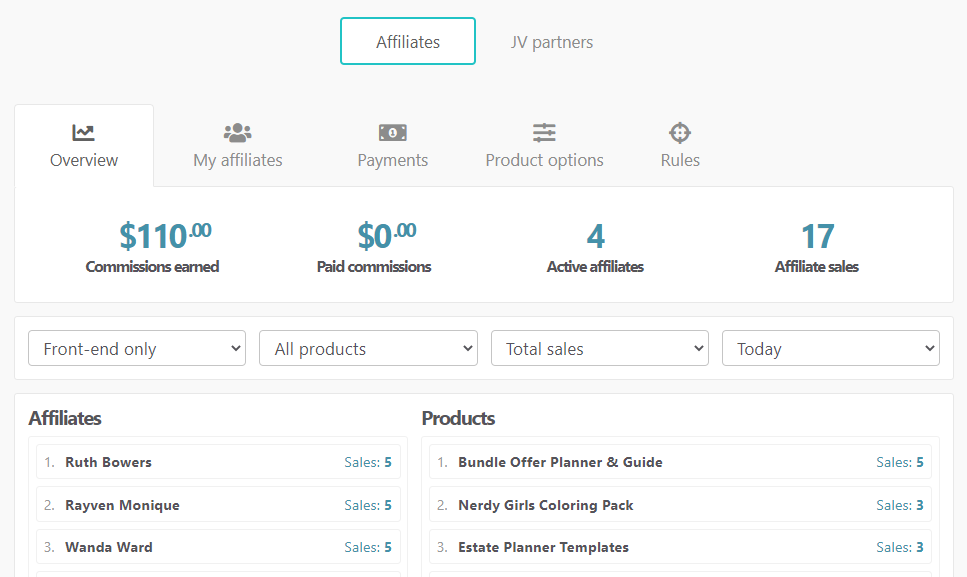Open the All products dropdown
Image resolution: width=967 pixels, height=577 pixels.
(x=368, y=348)
